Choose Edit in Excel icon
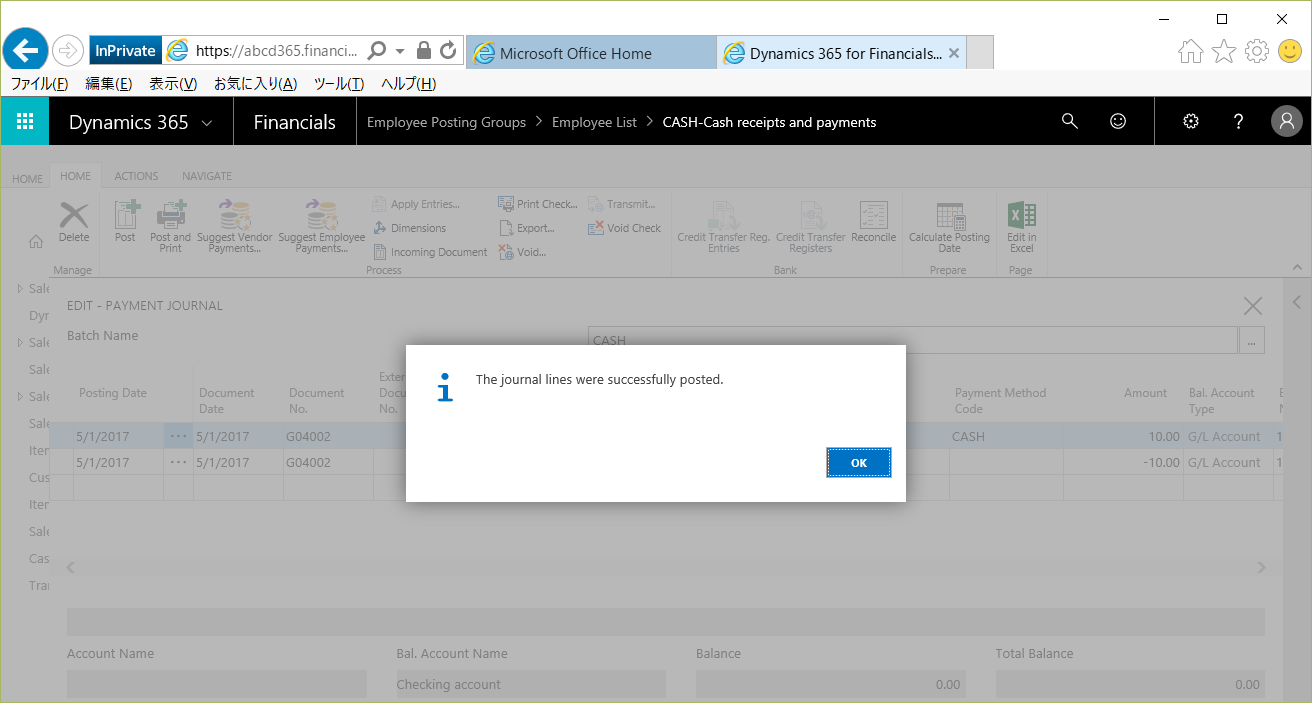The width and height of the screenshot is (1312, 703). coord(1021,226)
